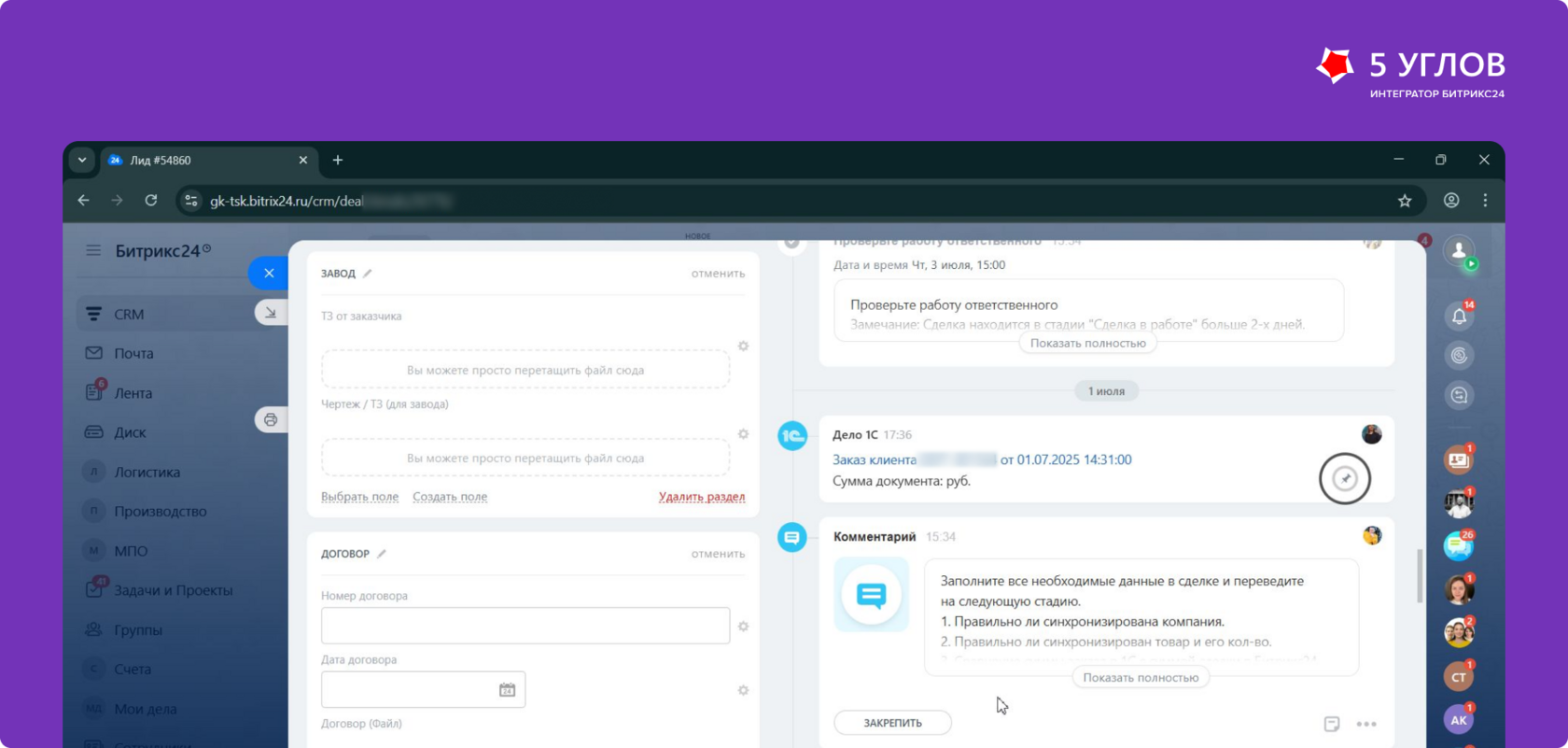
Task: Click отменить in the ДОГОВОР section
Action: (718, 554)
